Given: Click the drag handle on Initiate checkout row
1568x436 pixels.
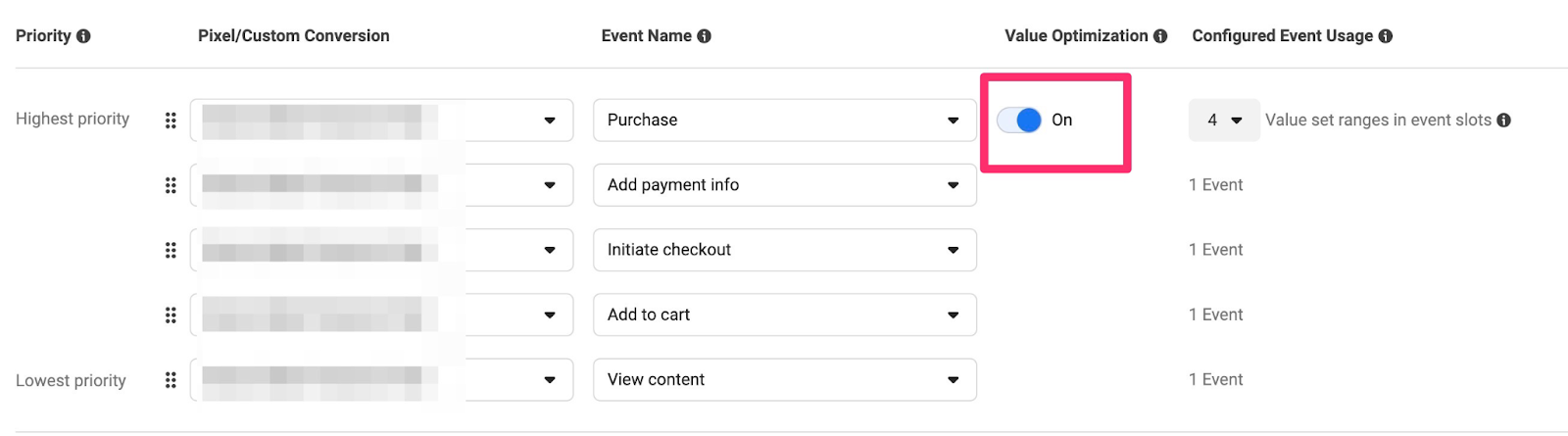Looking at the screenshot, I should pyautogui.click(x=171, y=250).
